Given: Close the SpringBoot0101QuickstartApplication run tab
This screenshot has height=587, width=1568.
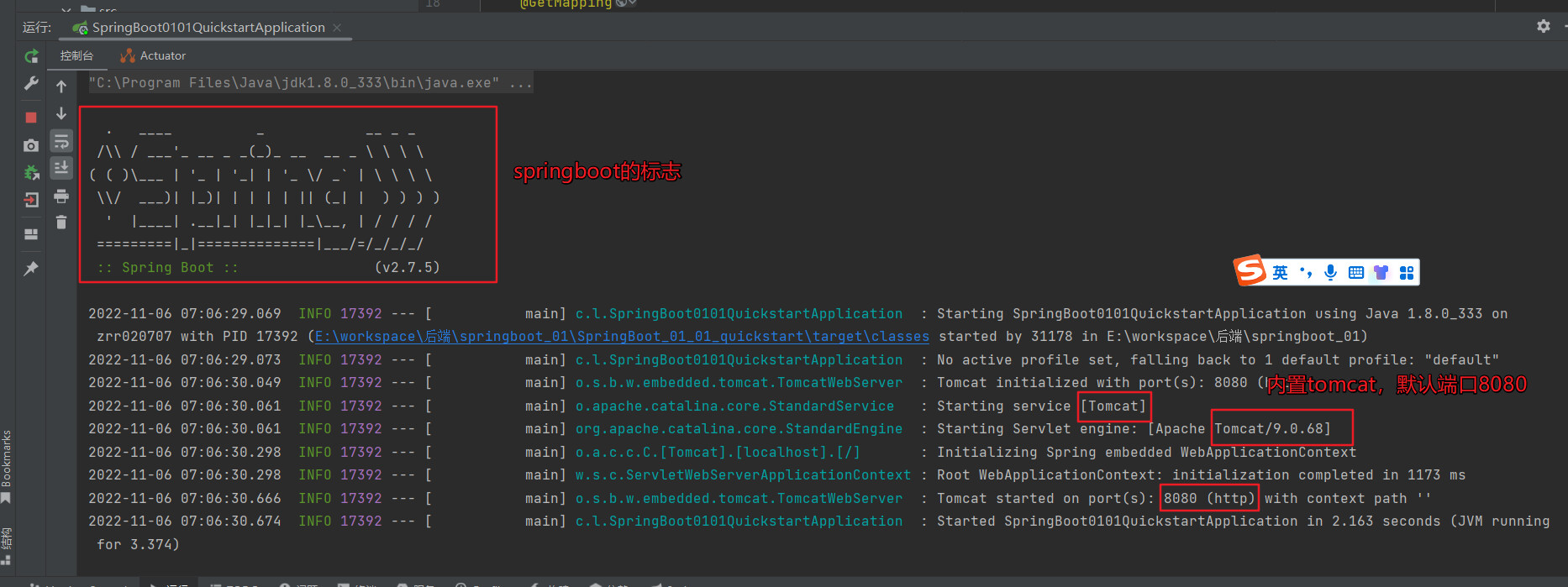Looking at the screenshot, I should click(x=337, y=28).
